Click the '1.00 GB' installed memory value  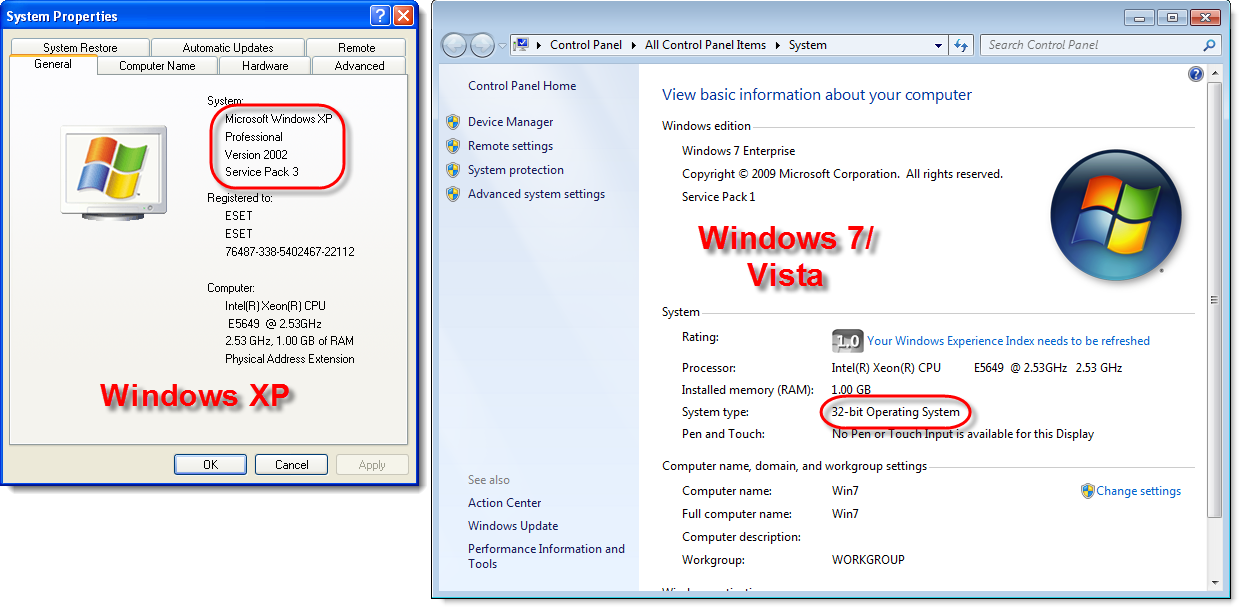pyautogui.click(x=851, y=390)
